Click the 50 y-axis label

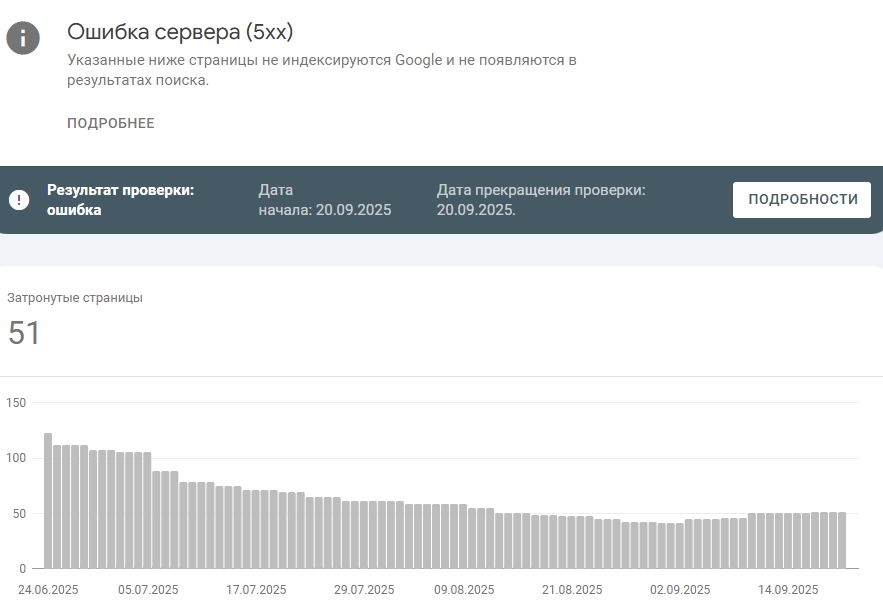click(x=19, y=513)
